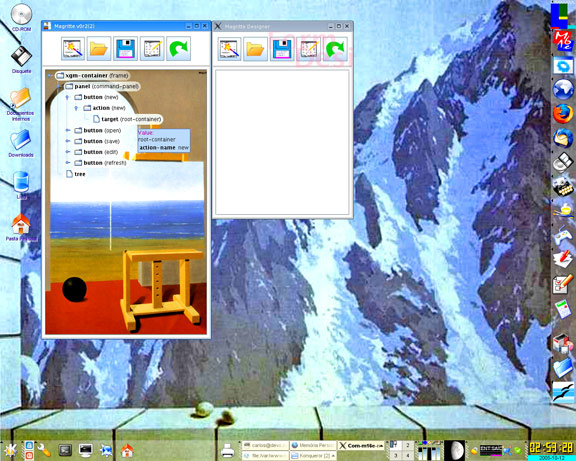Screen dimensions: 576x461
Task: Open the CD-ROM desktop icon
Action: pyautogui.click(x=21, y=17)
